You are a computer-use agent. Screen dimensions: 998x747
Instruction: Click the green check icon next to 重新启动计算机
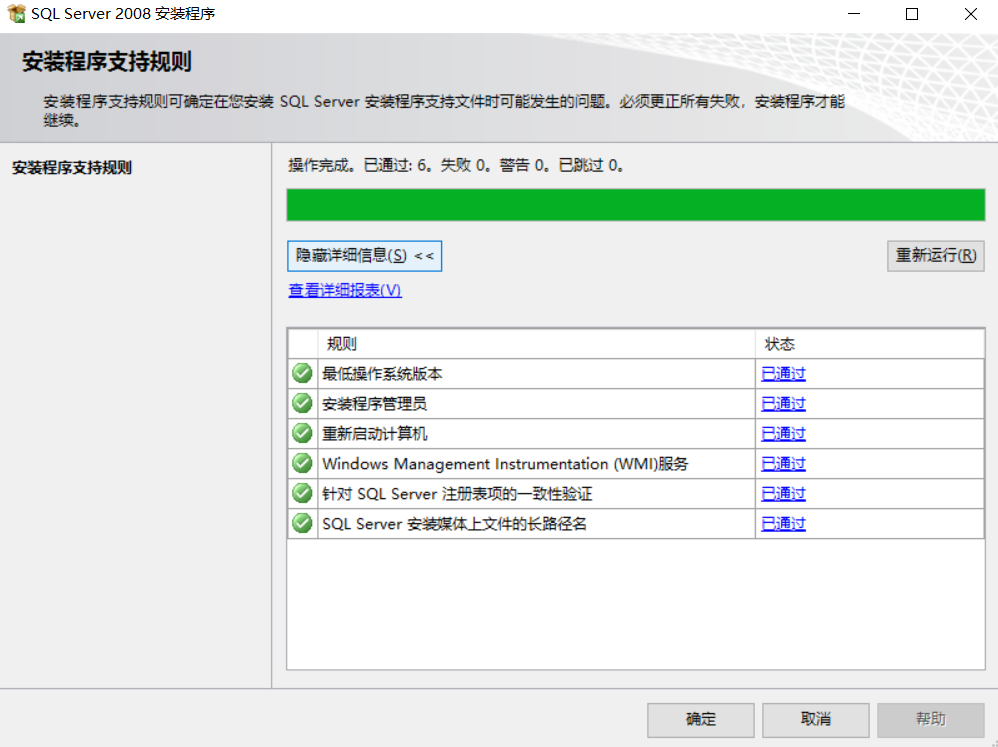302,433
